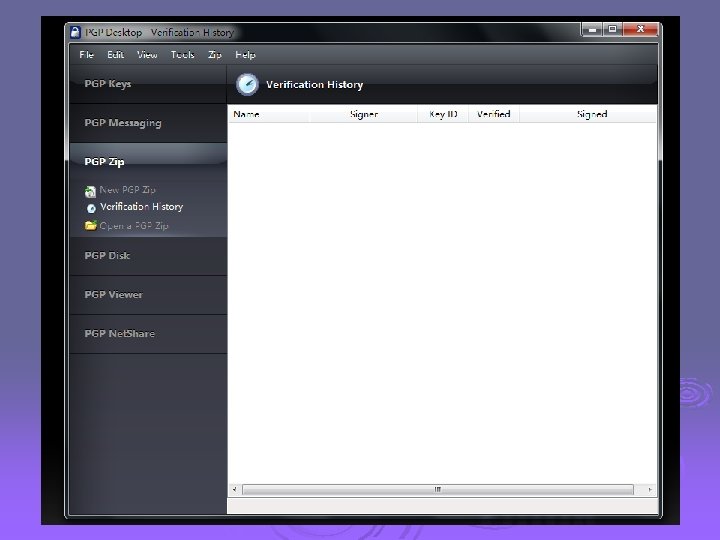This screenshot has height=540, width=720.
Task: Expand the PGP Disk section
Action: pos(148,256)
